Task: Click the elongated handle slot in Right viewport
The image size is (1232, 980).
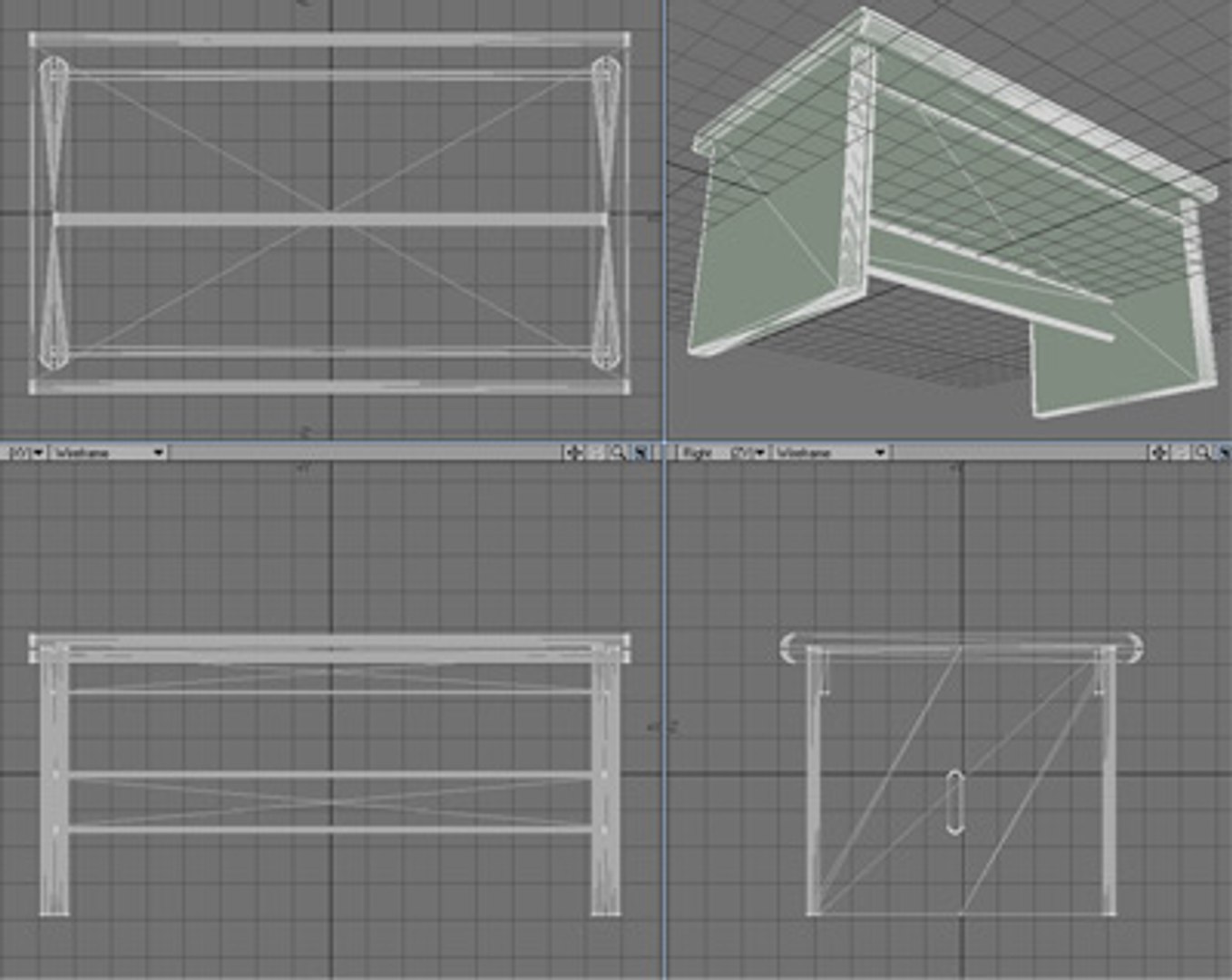Action: tap(954, 802)
